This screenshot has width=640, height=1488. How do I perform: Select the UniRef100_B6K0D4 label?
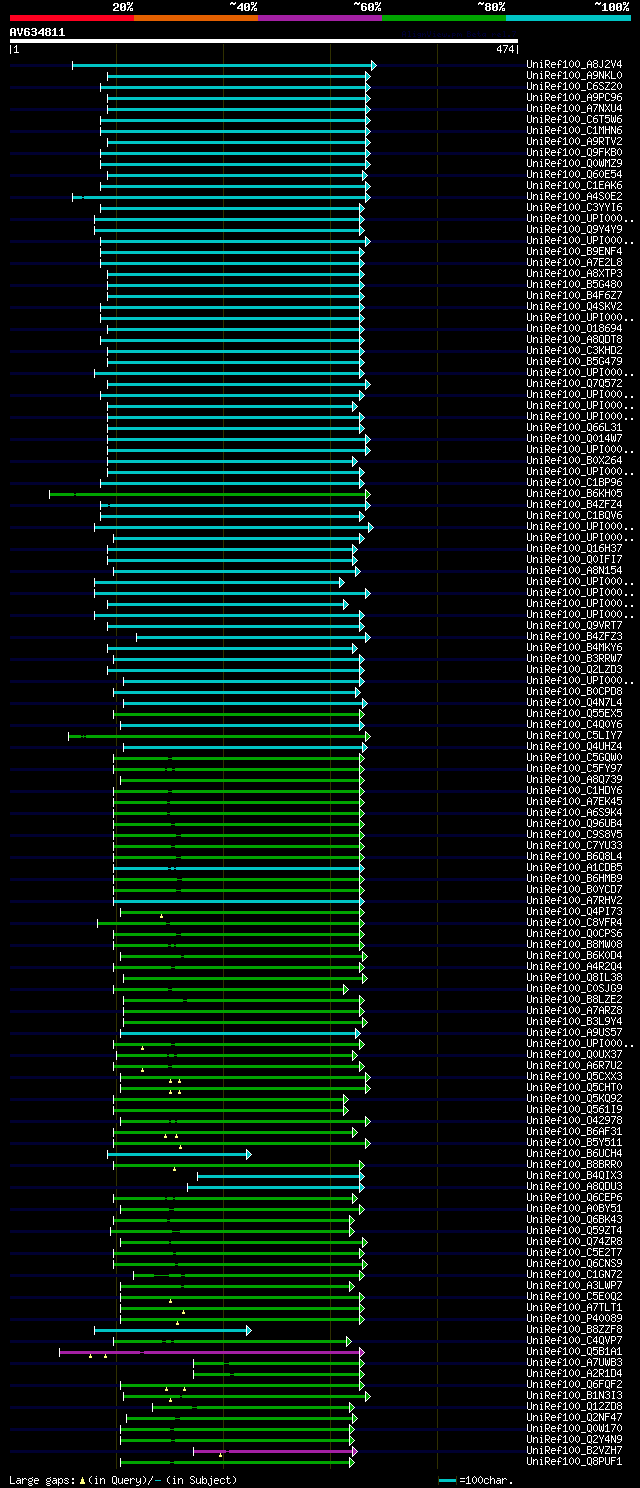pyautogui.click(x=574, y=956)
